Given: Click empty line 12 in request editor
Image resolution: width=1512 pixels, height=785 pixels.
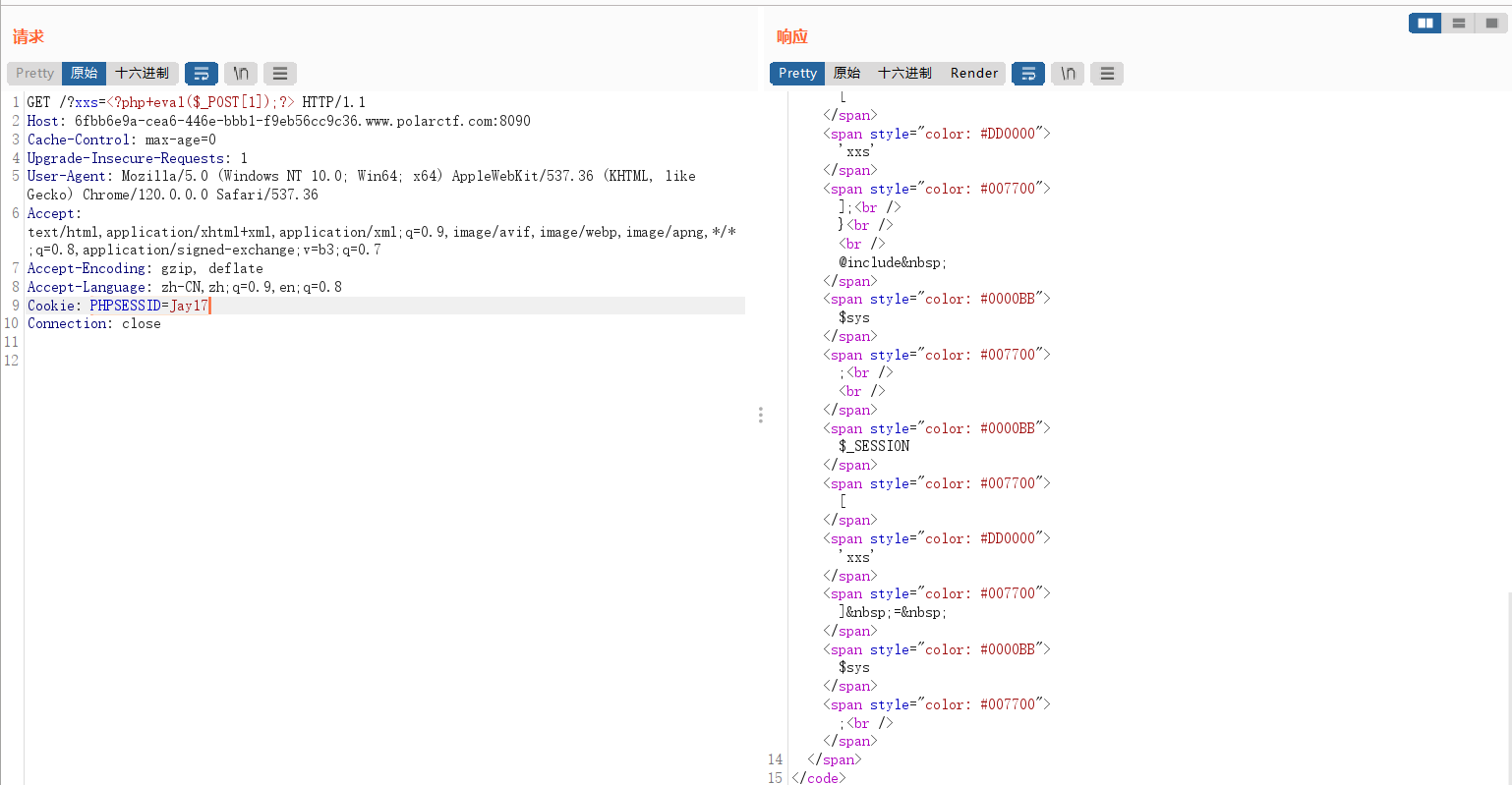Looking at the screenshot, I should tap(385, 361).
